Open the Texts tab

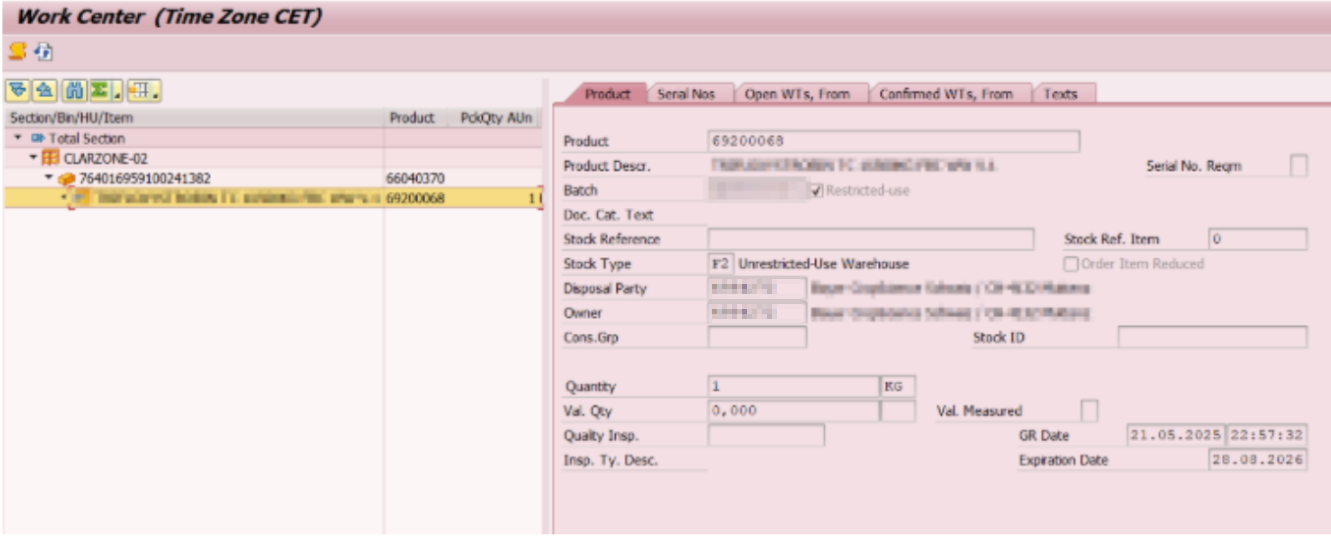coord(1060,94)
